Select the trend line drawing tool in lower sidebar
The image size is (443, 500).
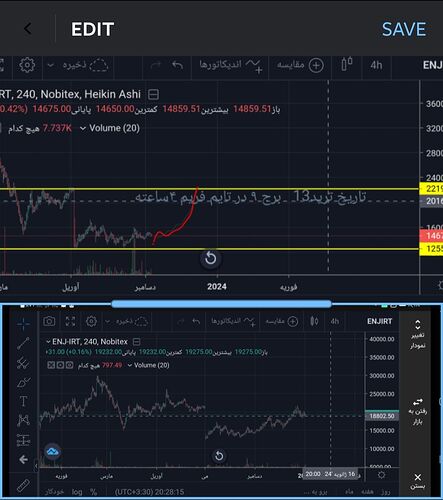23,343
